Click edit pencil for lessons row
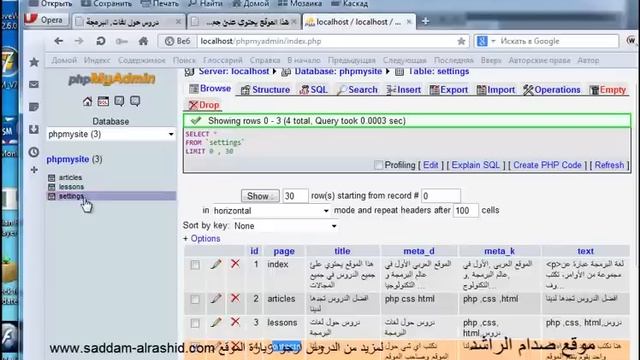640x360 pixels. tap(216, 322)
